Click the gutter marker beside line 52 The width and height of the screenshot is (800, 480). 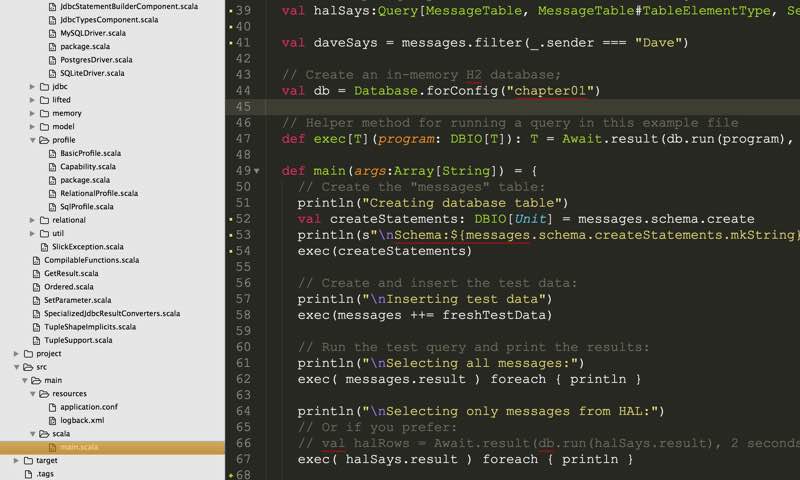[x=230, y=219]
